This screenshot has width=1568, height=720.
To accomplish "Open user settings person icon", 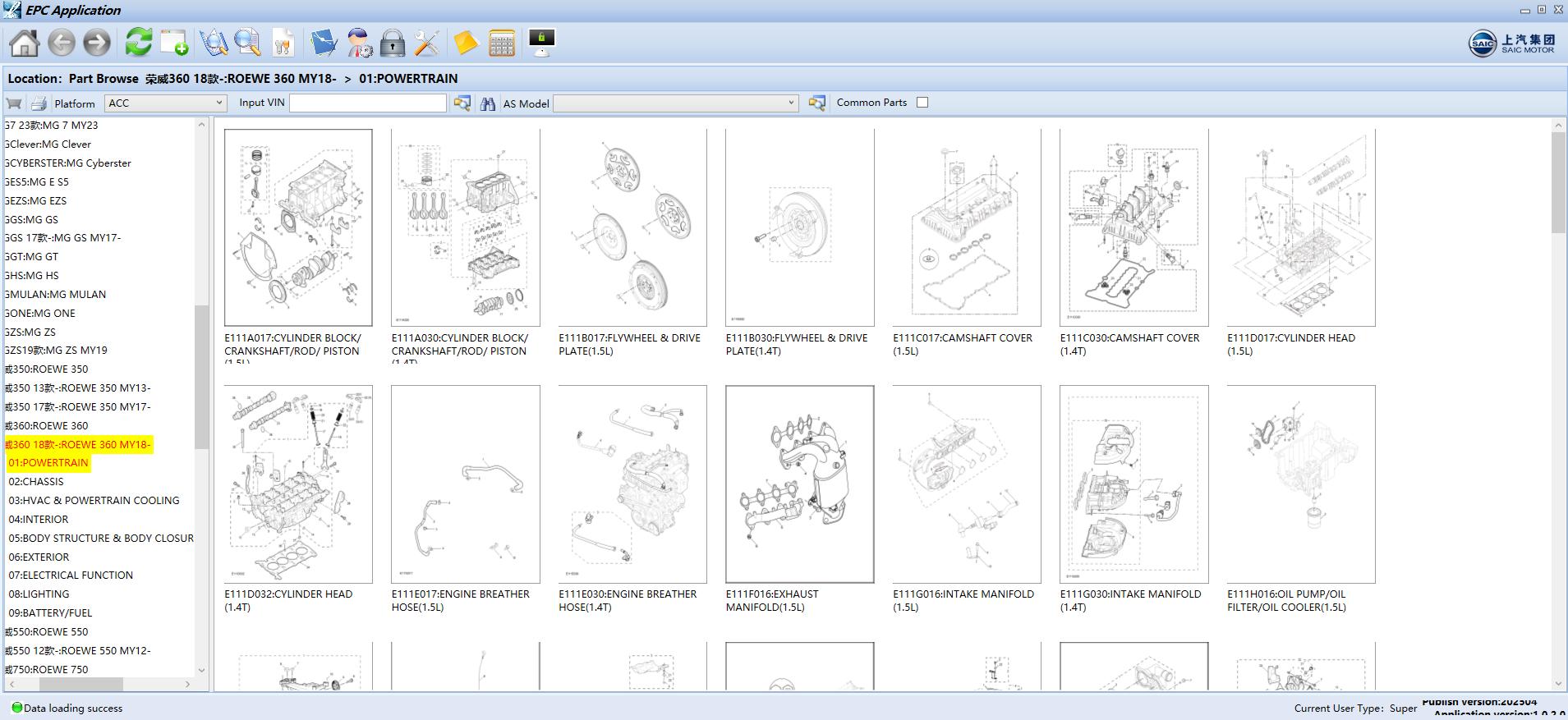I will coord(359,43).
